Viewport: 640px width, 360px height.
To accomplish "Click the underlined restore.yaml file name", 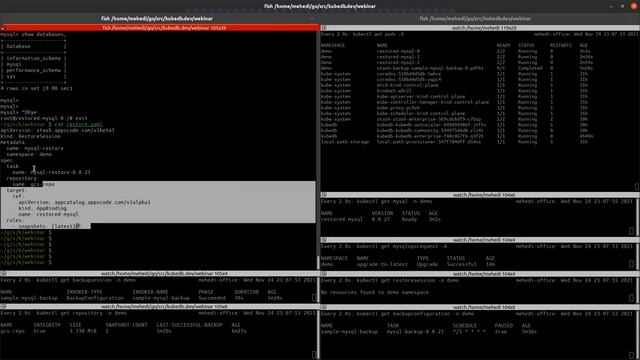I will point(84,124).
